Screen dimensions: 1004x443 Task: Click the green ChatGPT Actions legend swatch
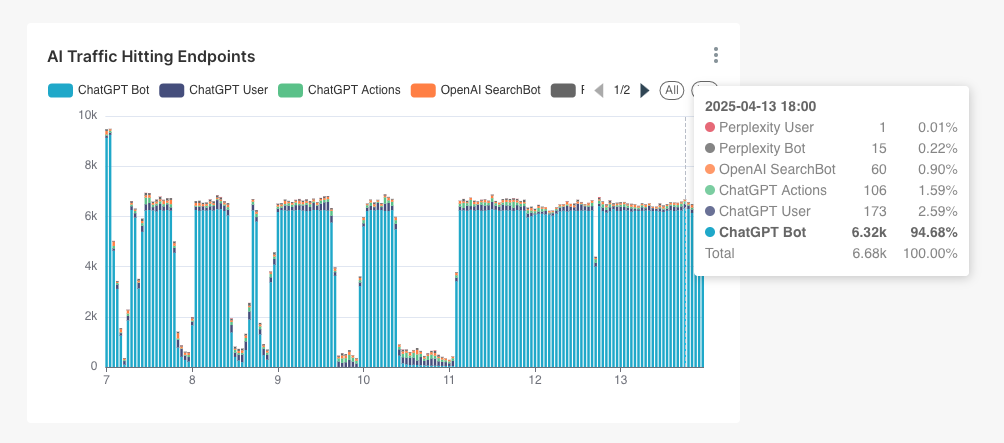coord(290,90)
